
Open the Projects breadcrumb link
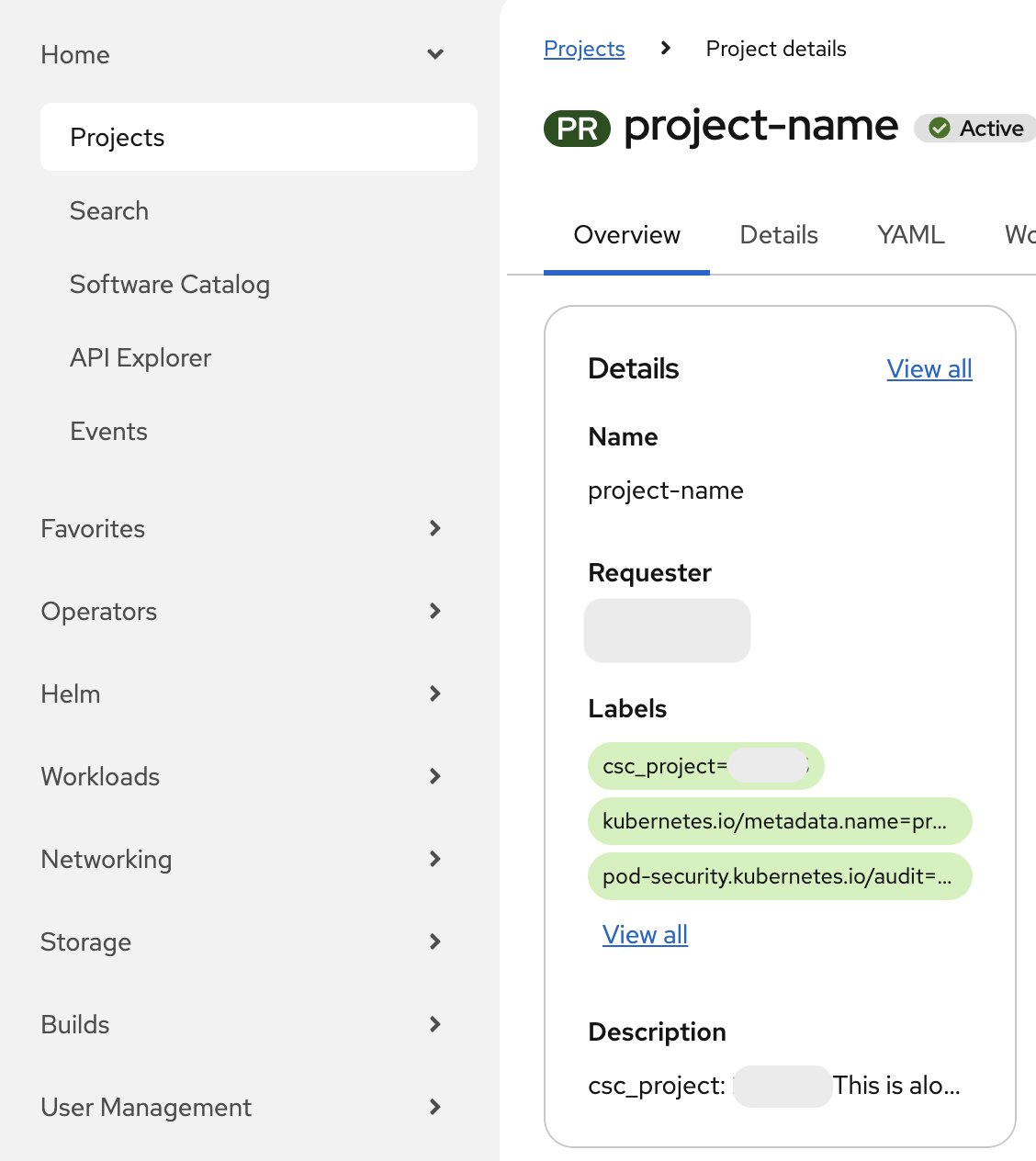point(584,49)
